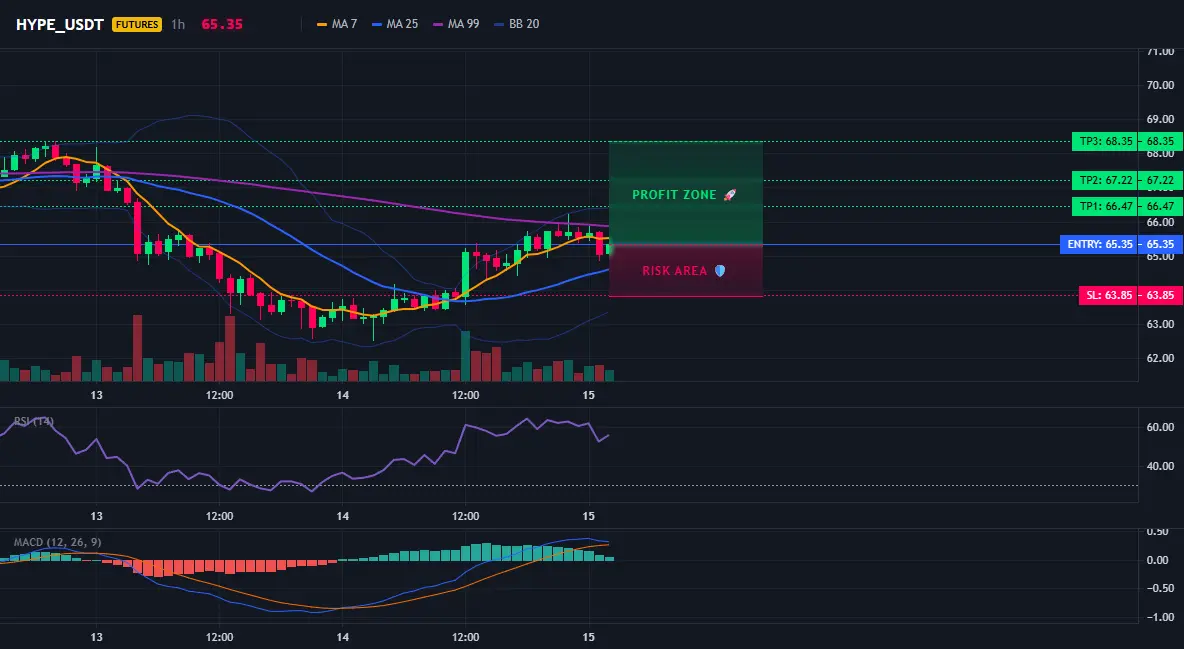
Task: Click the 69.00 price axis label
Action: coord(1160,119)
